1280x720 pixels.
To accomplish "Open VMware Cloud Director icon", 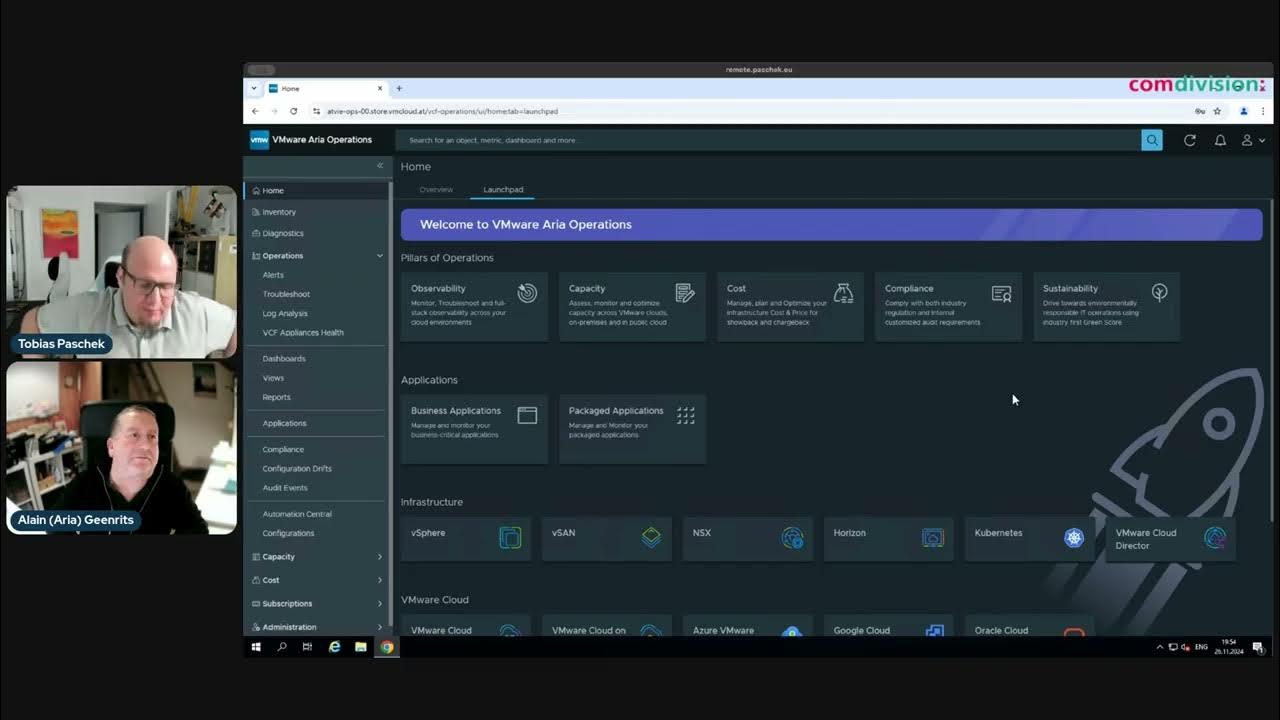I will tap(1215, 538).
